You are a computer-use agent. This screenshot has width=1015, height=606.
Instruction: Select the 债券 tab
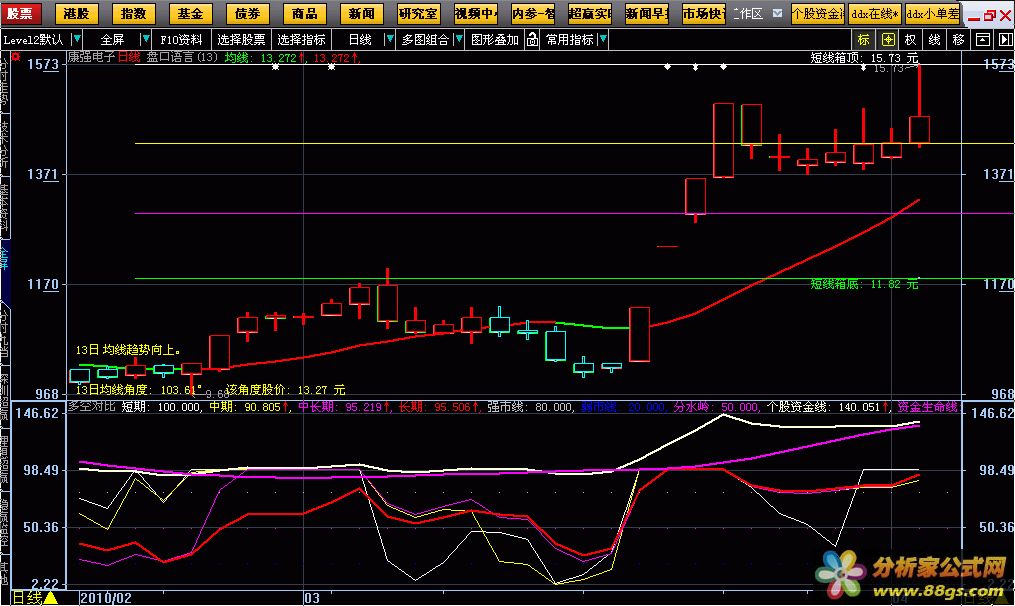[247, 13]
